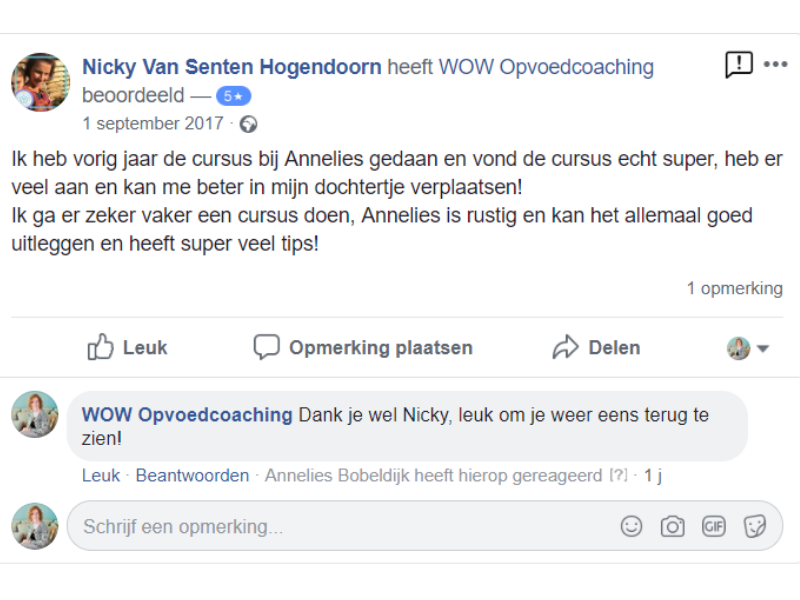The image size is (800, 600).
Task: Click Beantwoorden to reply to comment
Action: [192, 476]
